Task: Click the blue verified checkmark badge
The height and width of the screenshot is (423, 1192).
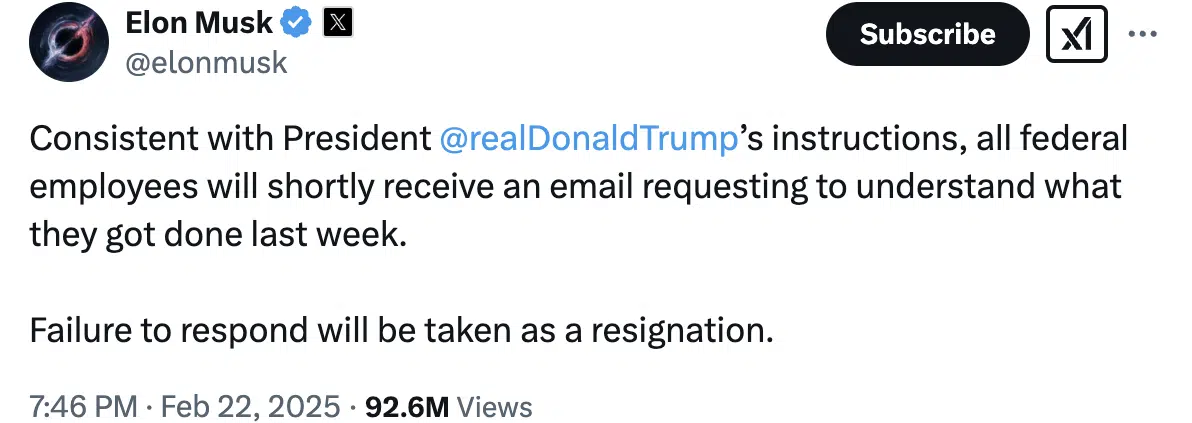Action: [296, 24]
